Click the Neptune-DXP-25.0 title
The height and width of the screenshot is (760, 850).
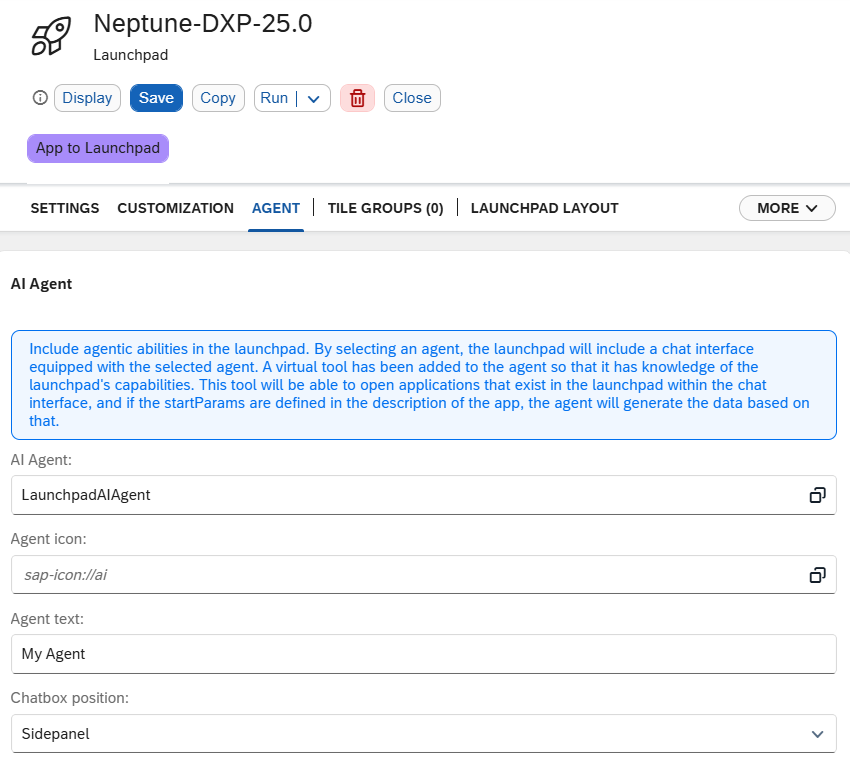(203, 24)
